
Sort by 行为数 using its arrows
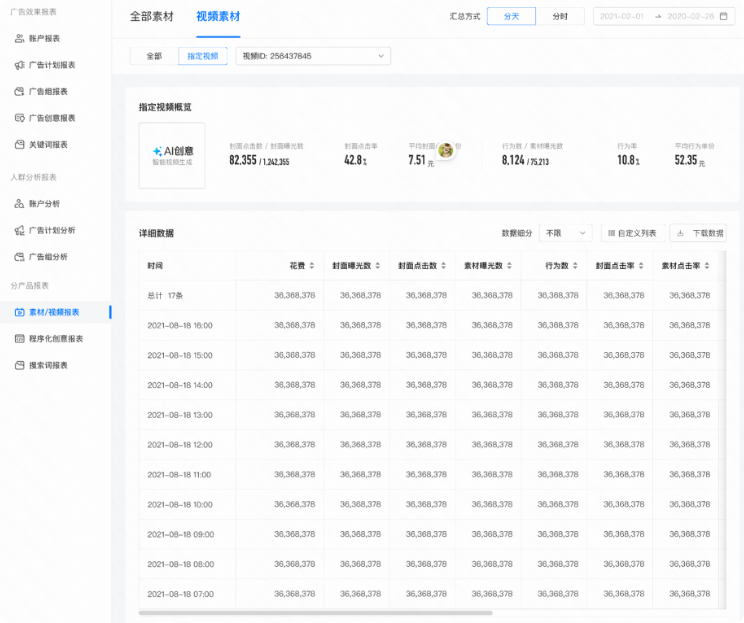[575, 266]
